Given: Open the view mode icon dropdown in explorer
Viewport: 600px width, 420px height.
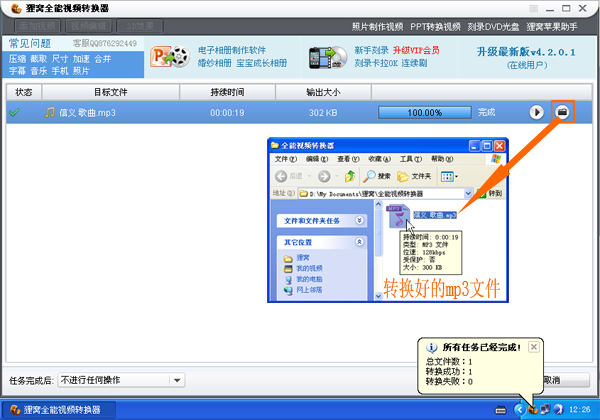Looking at the screenshot, I should pos(449,176).
